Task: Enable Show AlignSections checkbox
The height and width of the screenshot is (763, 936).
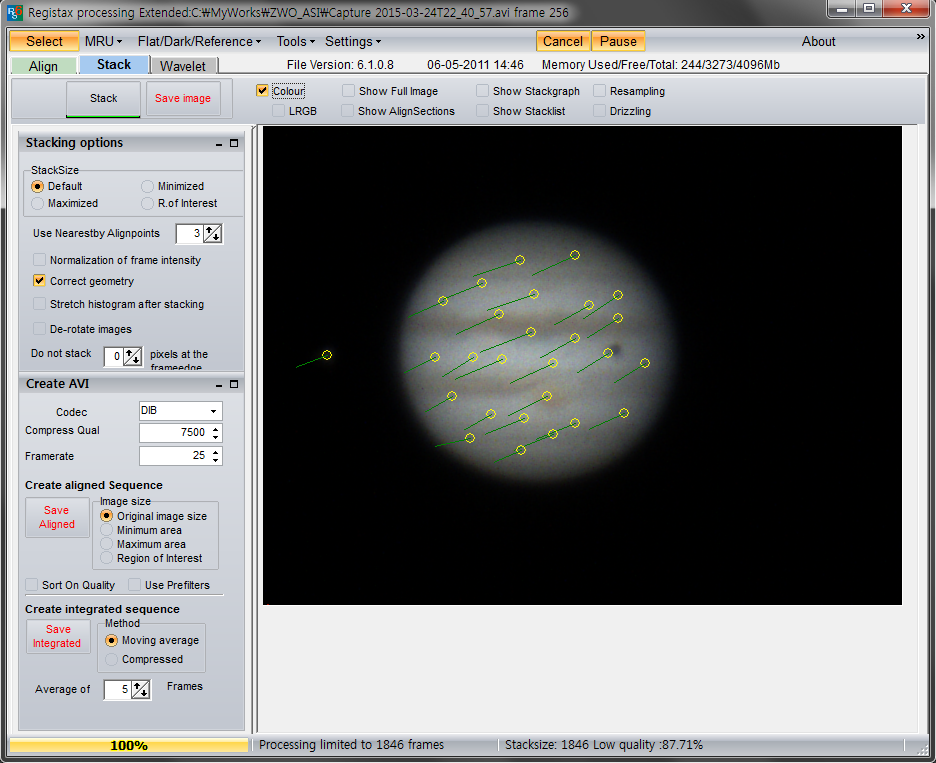Action: pos(347,111)
